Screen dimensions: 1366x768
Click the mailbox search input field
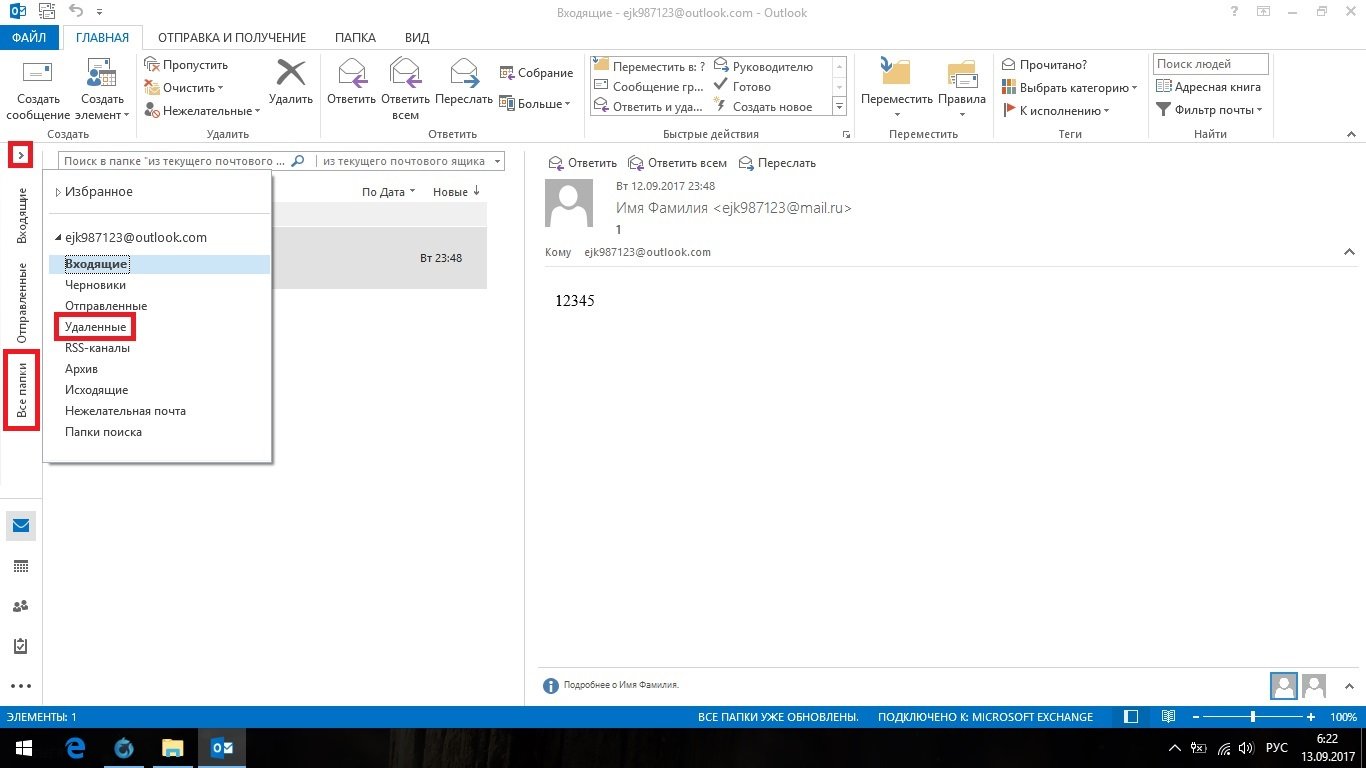coord(175,160)
